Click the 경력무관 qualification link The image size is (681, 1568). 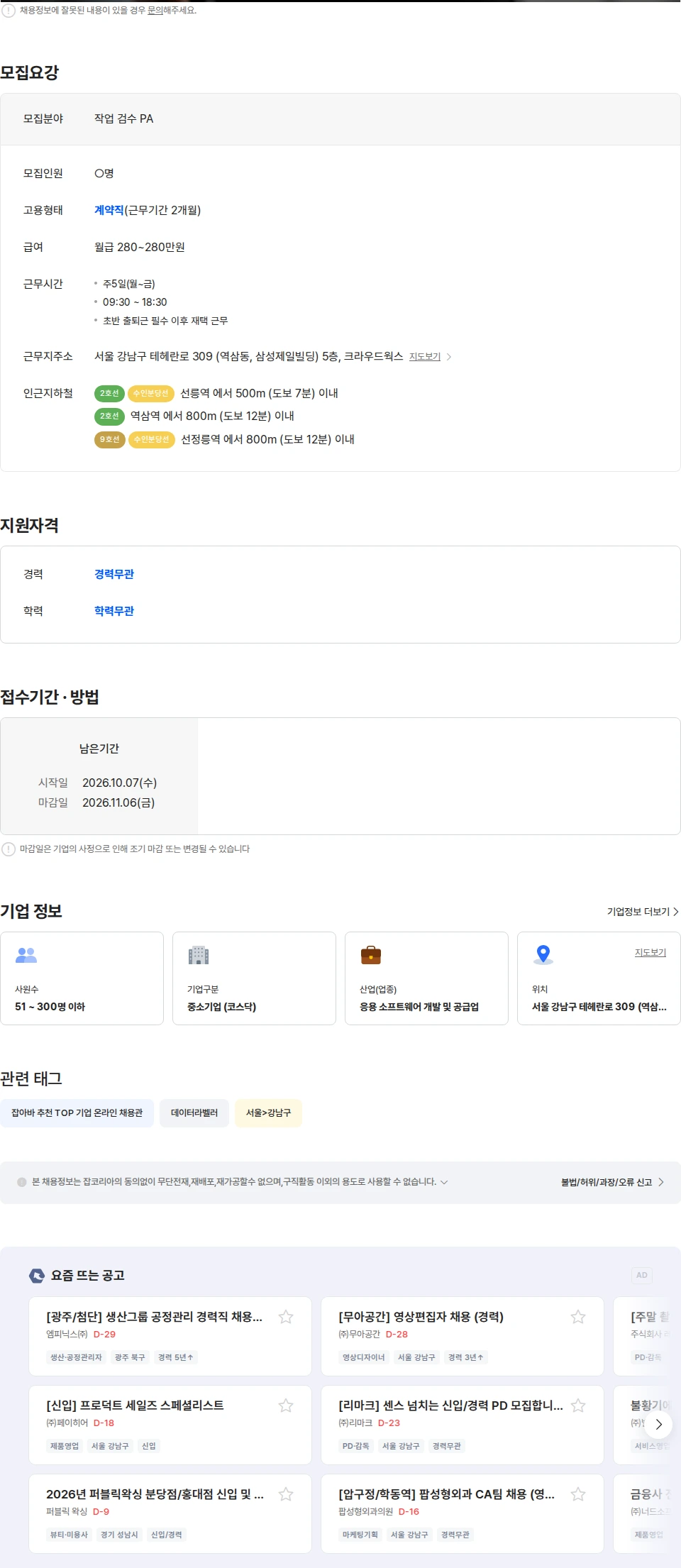[x=114, y=574]
